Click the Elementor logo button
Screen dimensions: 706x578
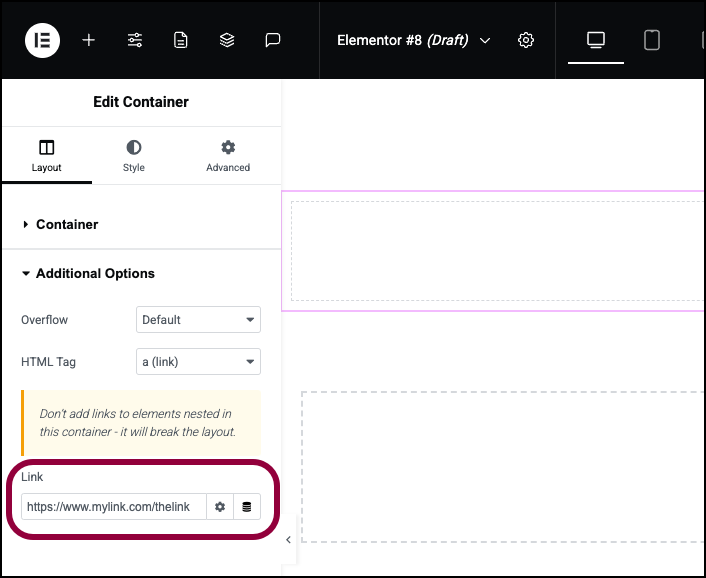(x=42, y=41)
